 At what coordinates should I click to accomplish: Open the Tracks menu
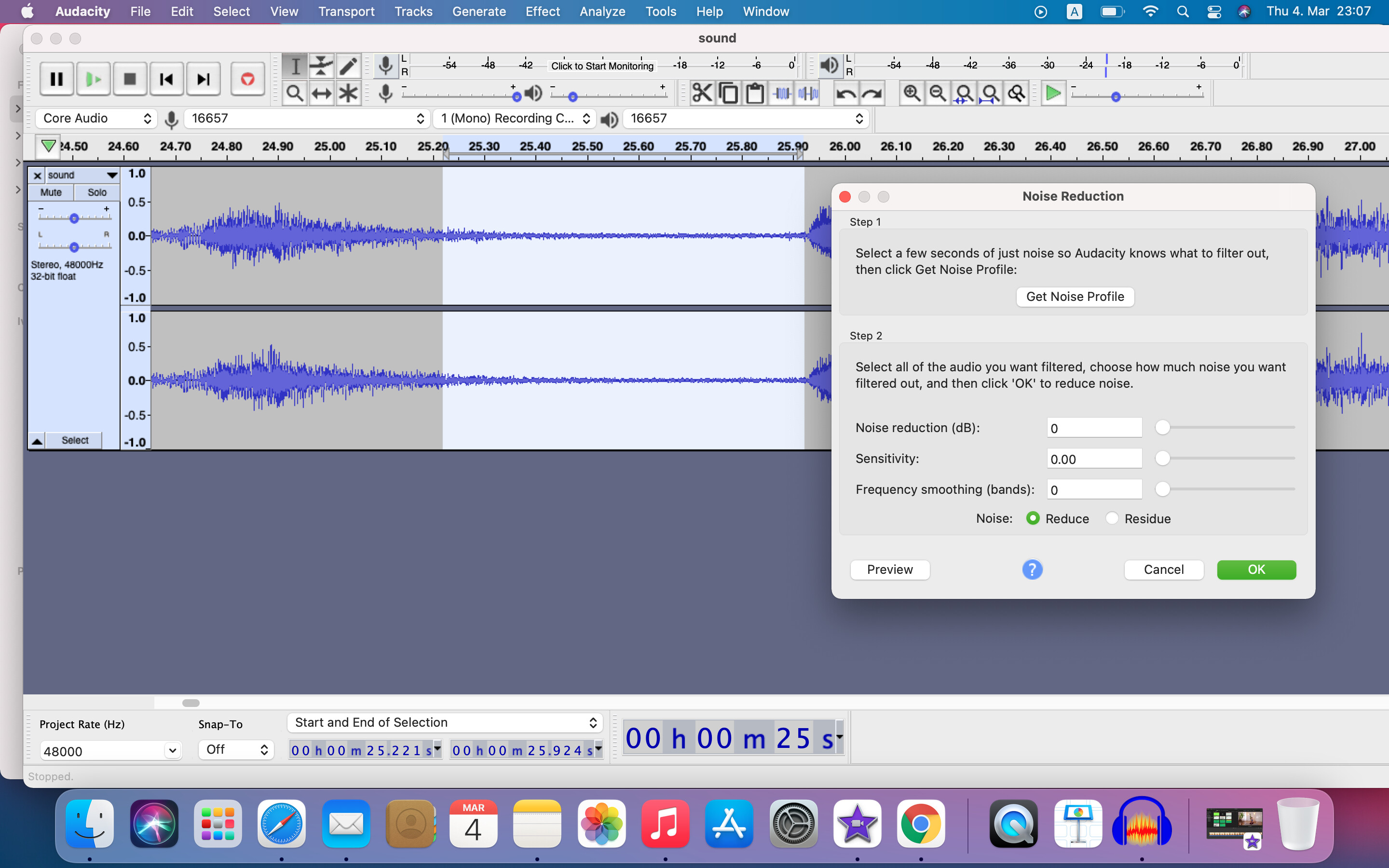tap(413, 12)
